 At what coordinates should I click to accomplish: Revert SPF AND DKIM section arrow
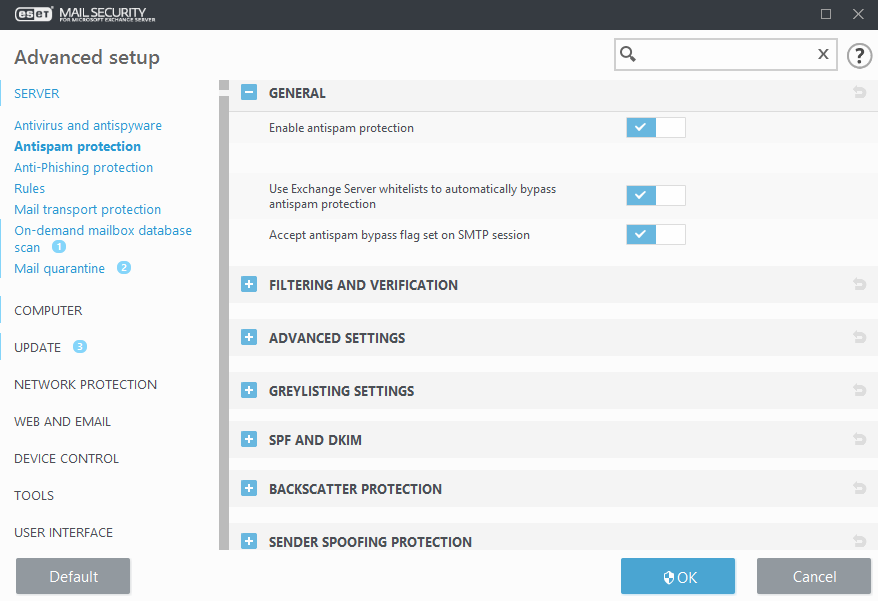coord(860,439)
